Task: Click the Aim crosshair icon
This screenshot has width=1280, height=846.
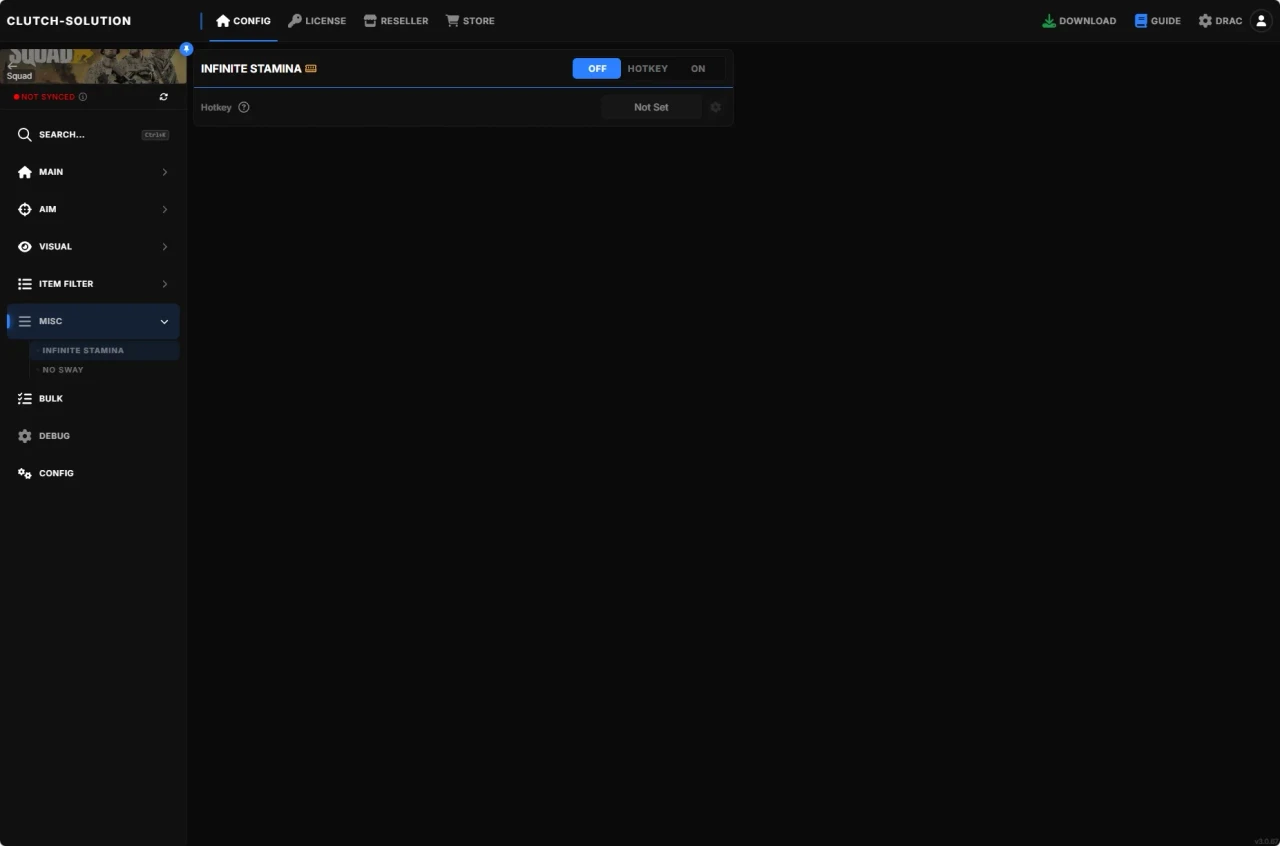Action: [25, 209]
